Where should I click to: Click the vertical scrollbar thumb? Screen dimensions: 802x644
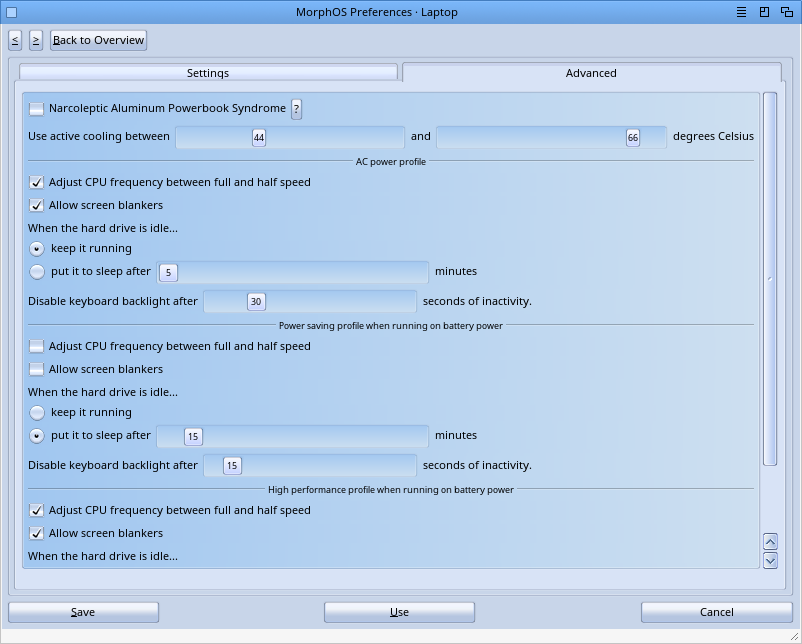tap(770, 279)
